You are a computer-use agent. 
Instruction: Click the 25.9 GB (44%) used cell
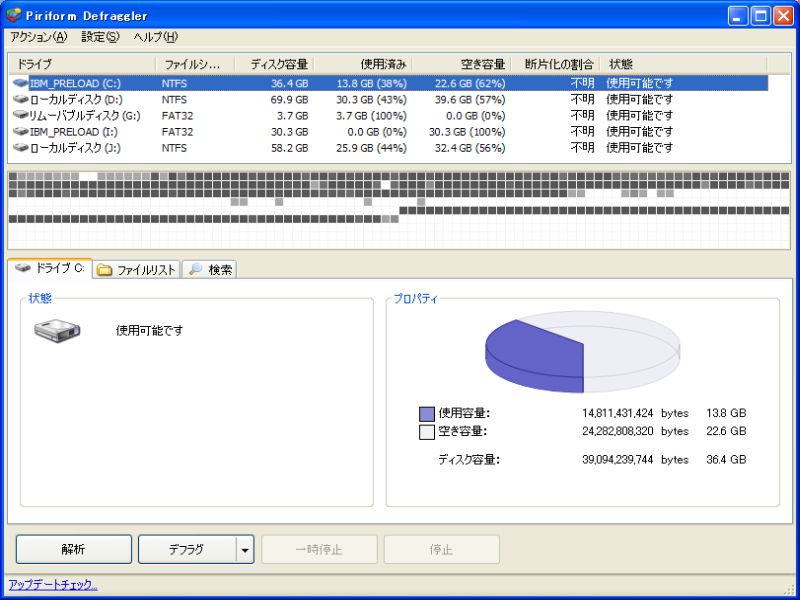click(x=371, y=148)
